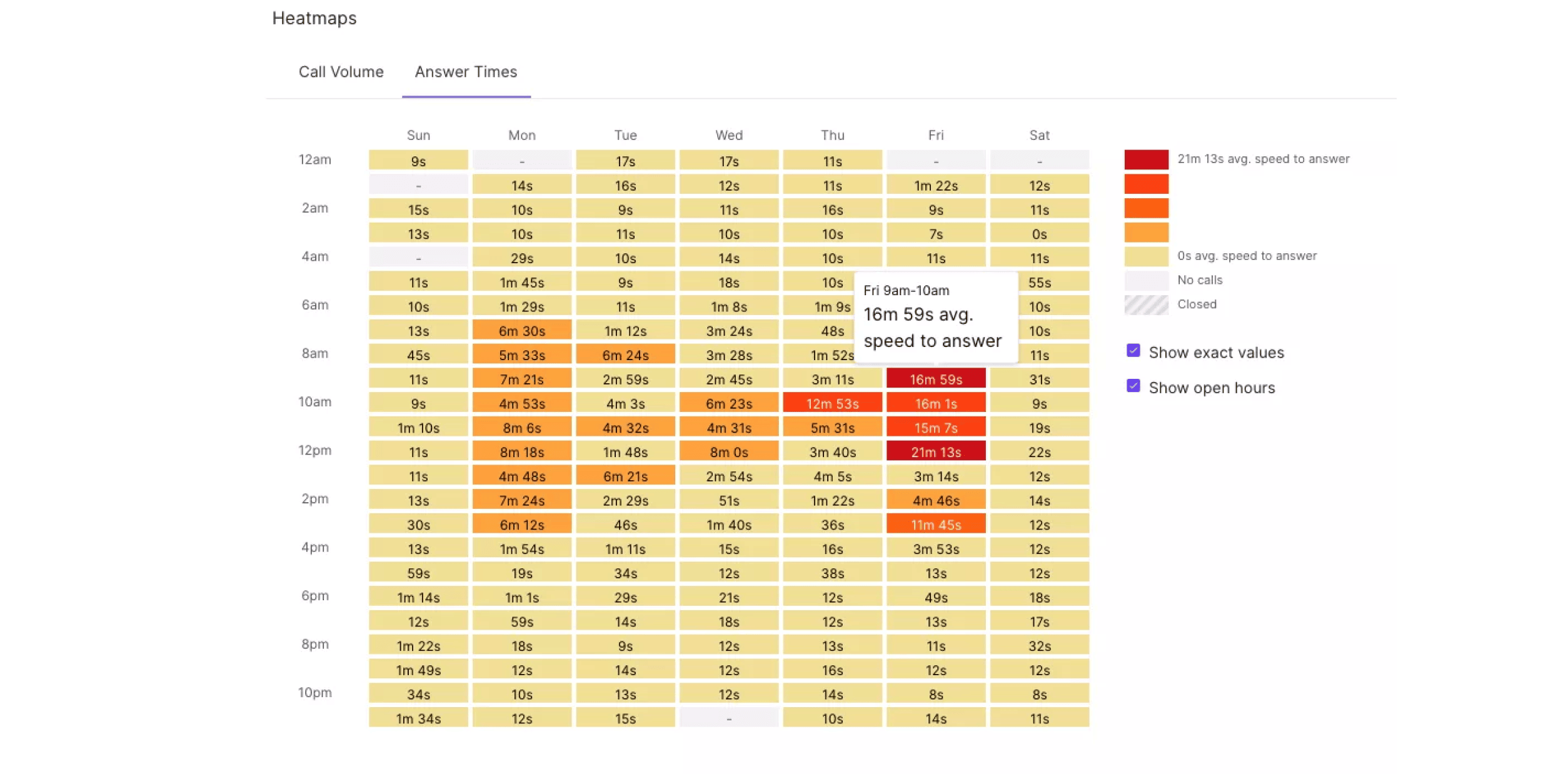Screen dimensions: 1568x774
Task: Click the darkest red legend swatch
Action: [1146, 159]
